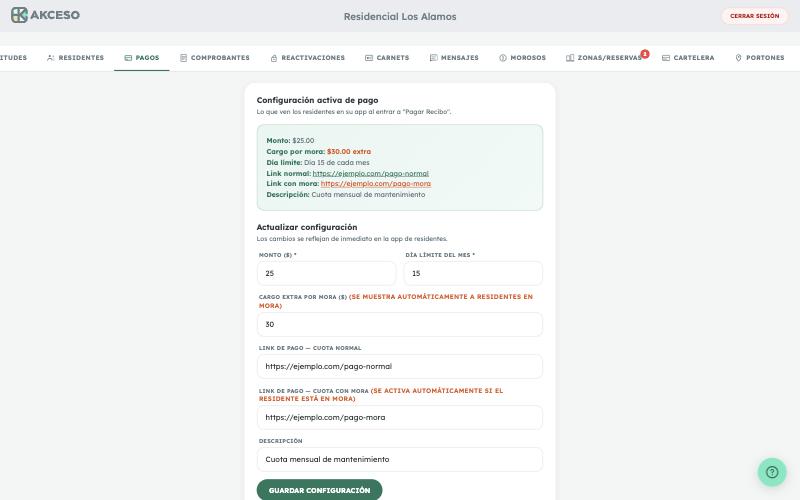Click the Akceso logo icon

click(x=19, y=15)
